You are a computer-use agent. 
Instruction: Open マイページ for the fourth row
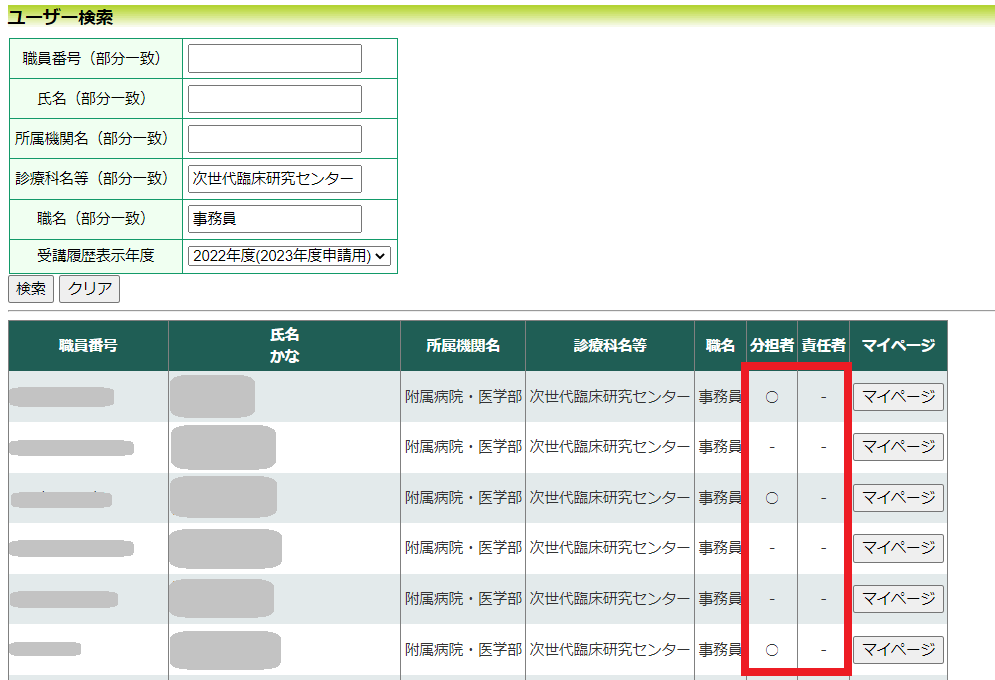coord(897,548)
